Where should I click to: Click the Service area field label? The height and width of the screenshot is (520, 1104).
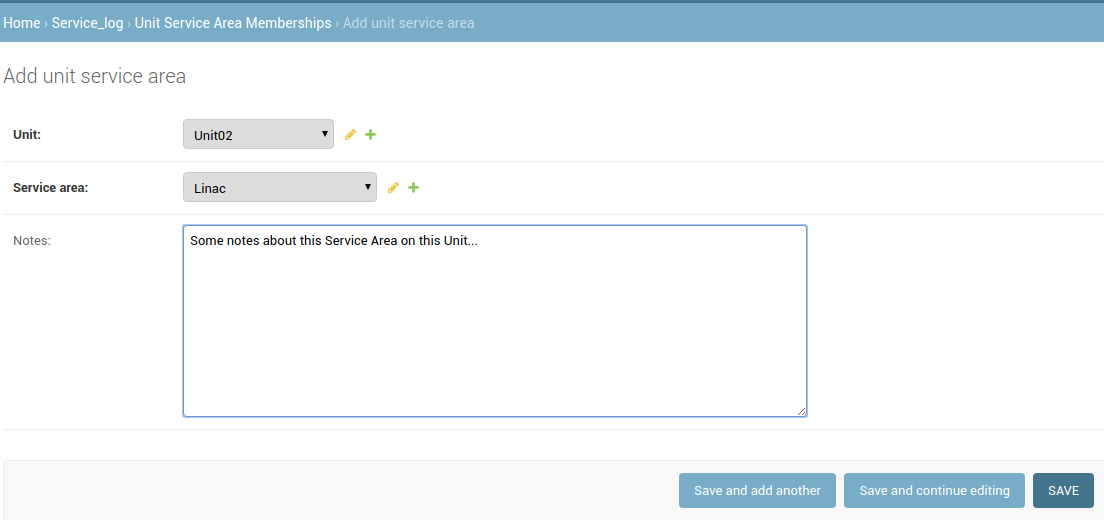(51, 188)
